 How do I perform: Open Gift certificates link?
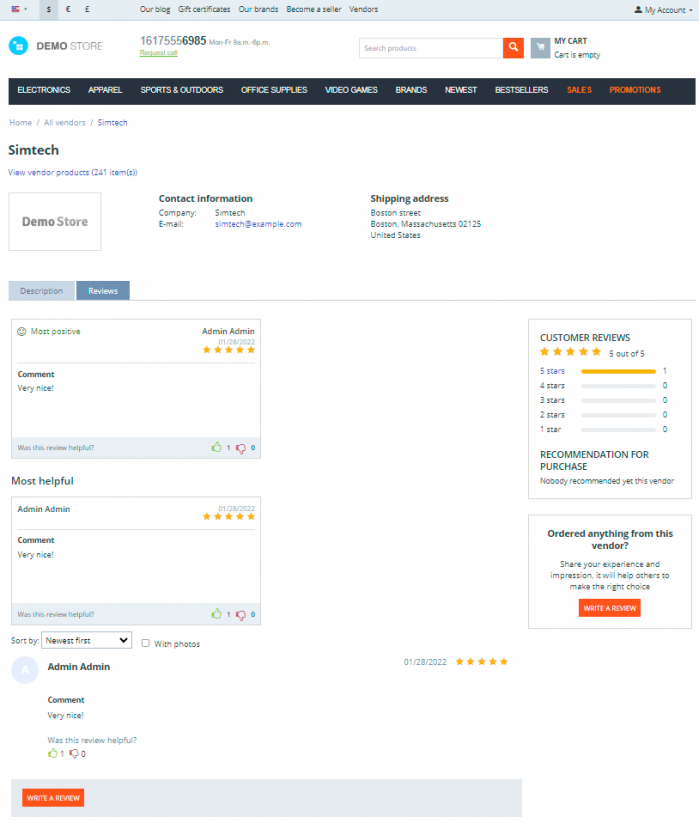(x=204, y=9)
